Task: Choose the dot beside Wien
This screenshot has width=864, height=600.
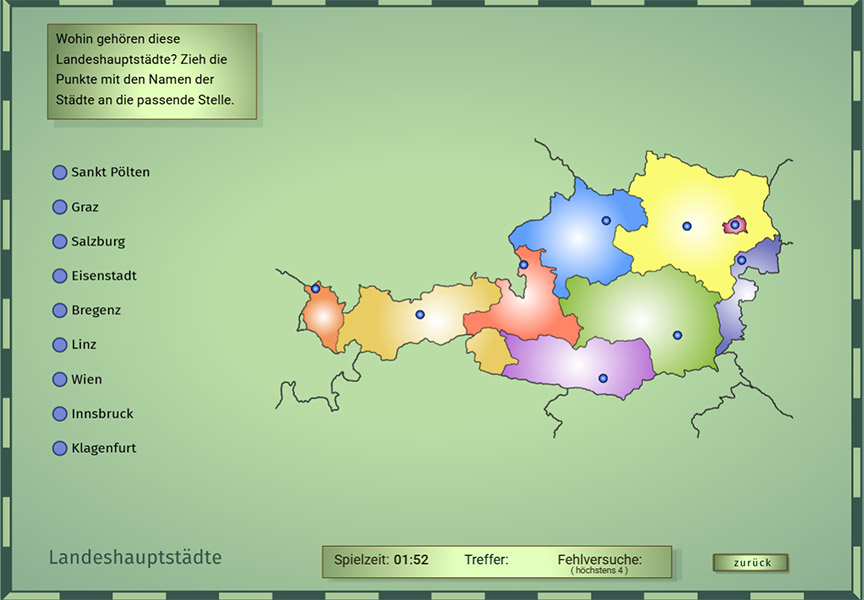Action: coord(59,380)
